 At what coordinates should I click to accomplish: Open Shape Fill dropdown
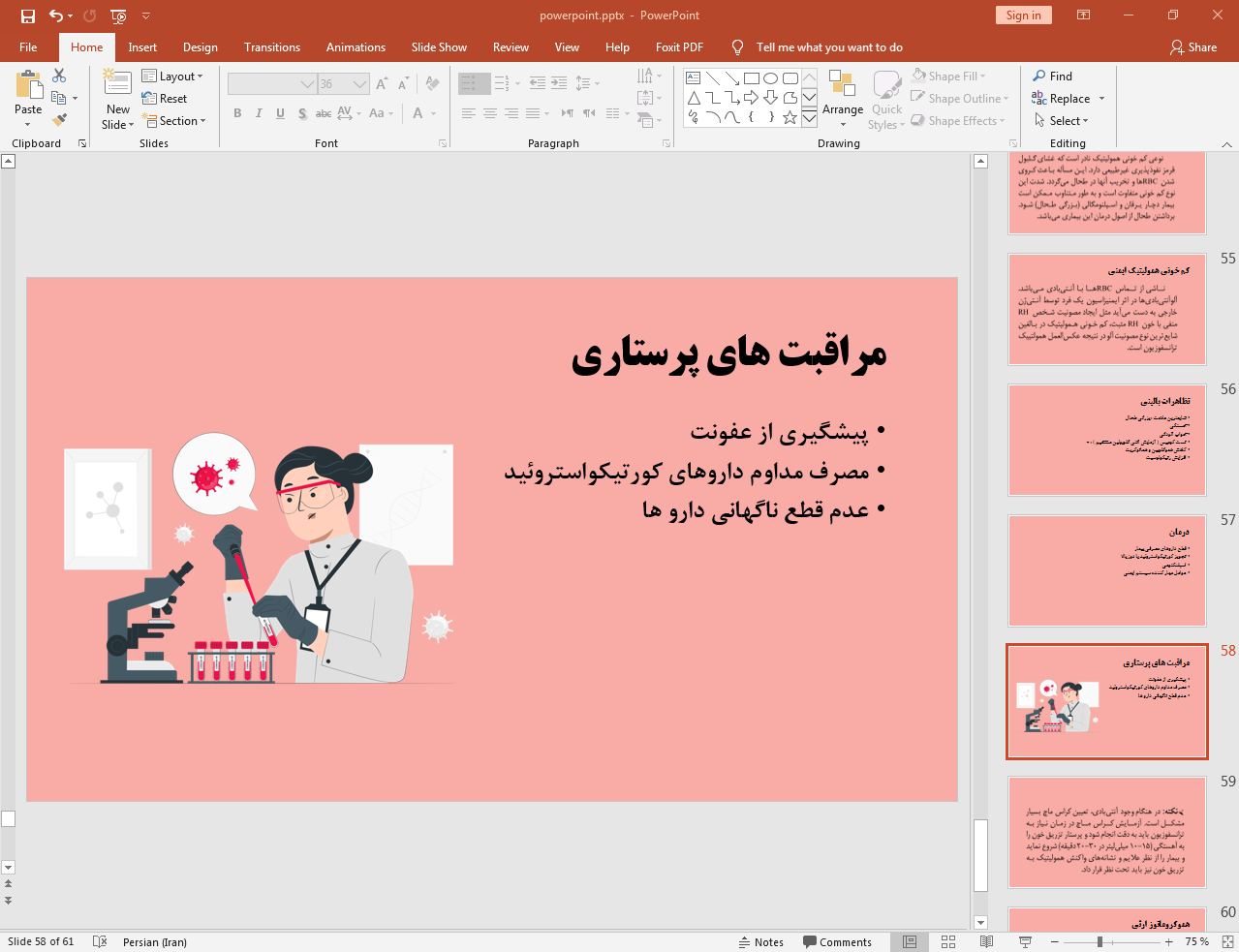pyautogui.click(x=948, y=77)
